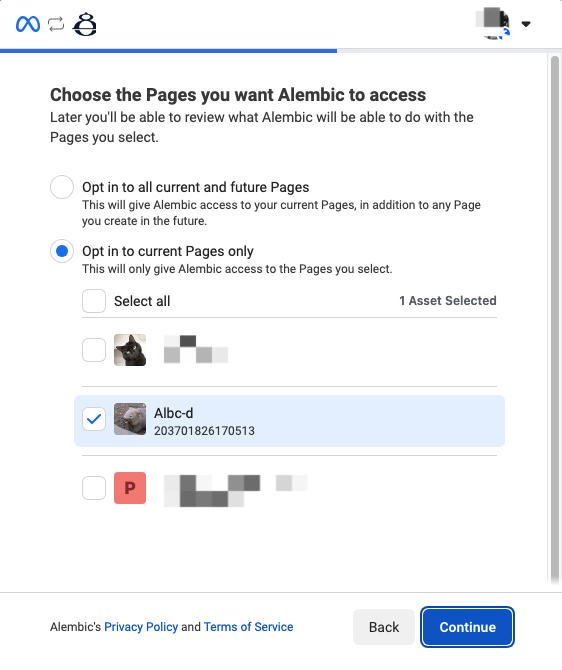Screen dimensions: 562x670
Task: Select Opt in to current Pages only
Action: click(x=62, y=251)
